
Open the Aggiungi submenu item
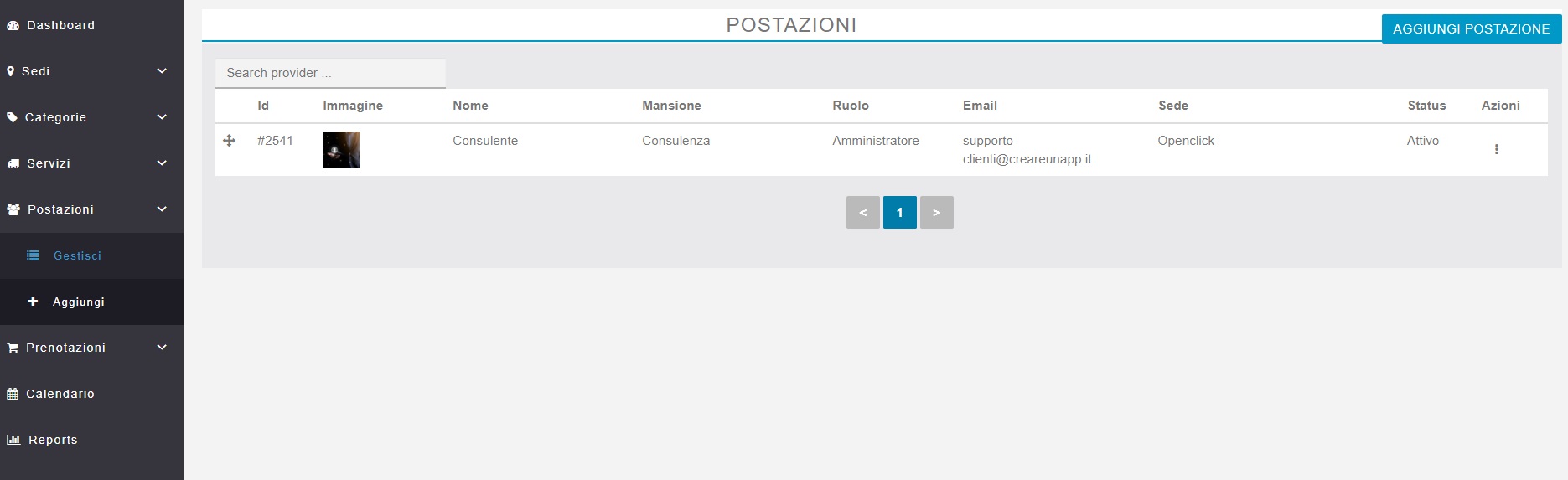click(x=78, y=302)
